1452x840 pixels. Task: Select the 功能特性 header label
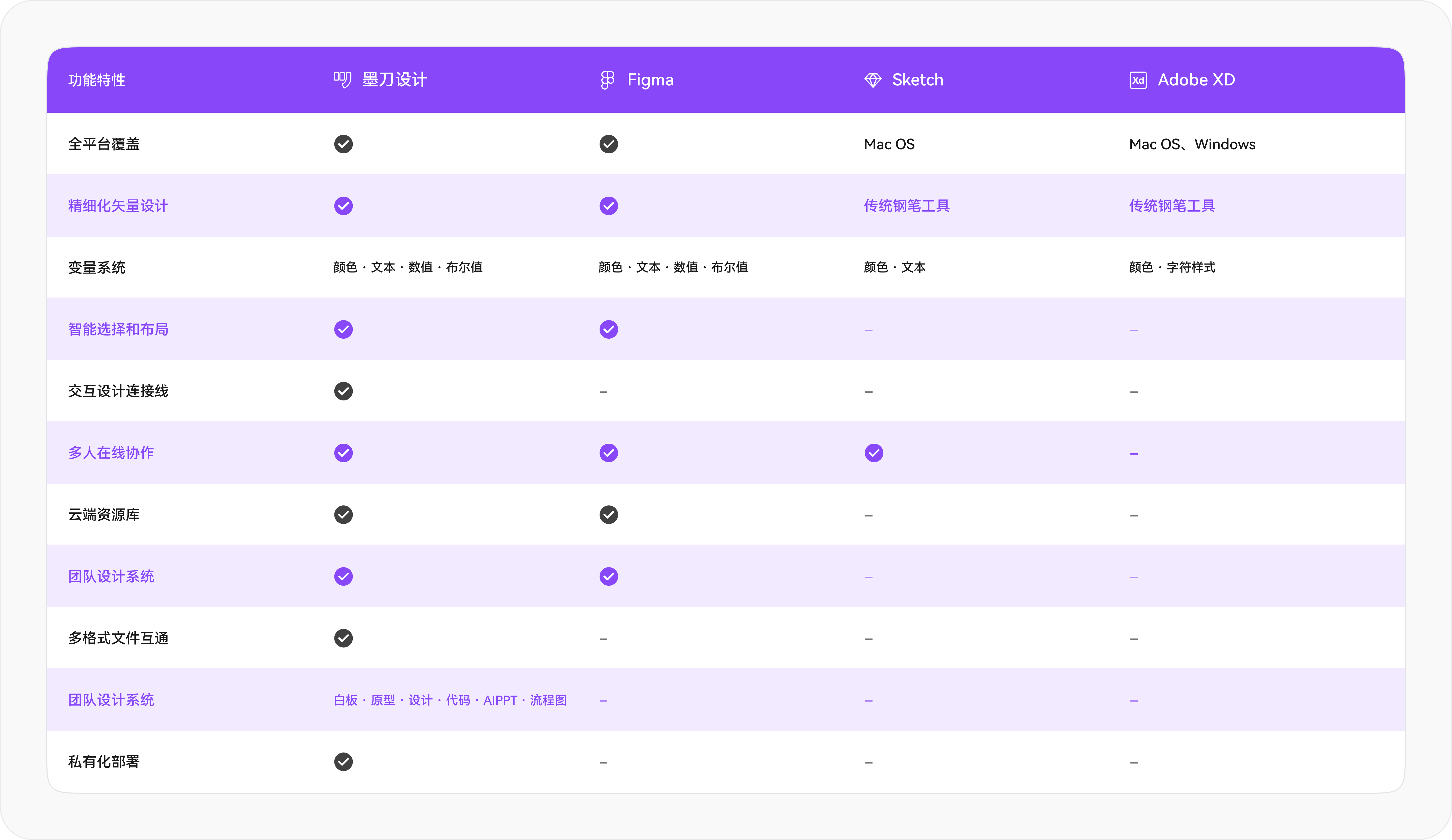point(97,80)
